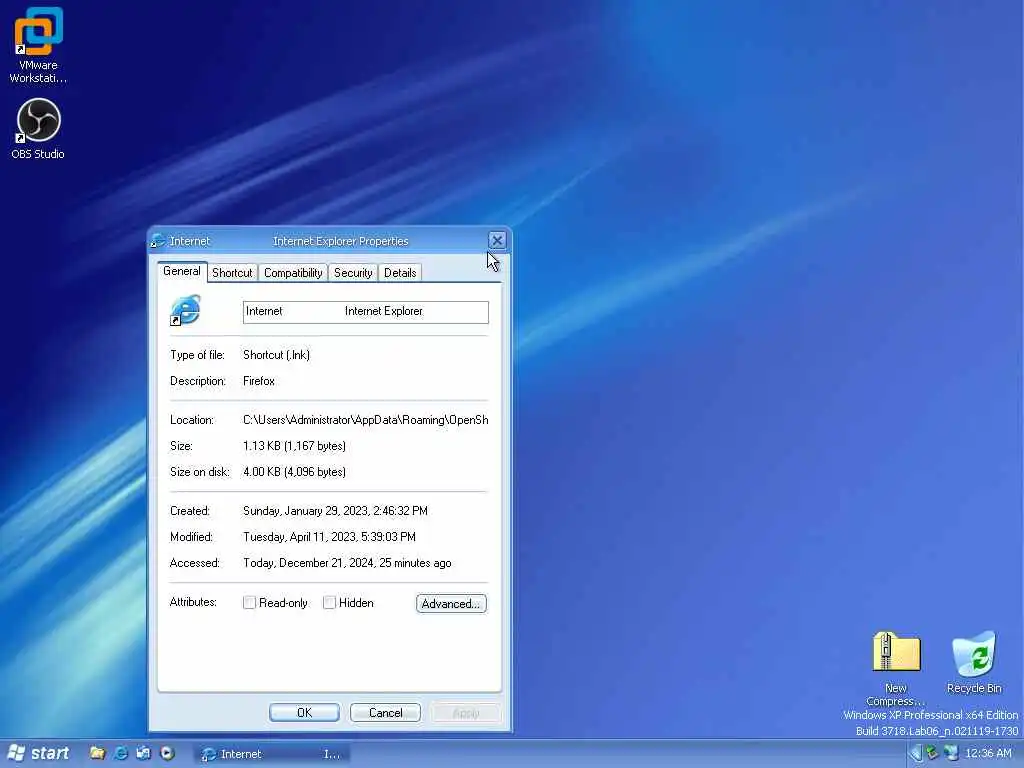This screenshot has height=768, width=1024.
Task: Click the first system tray icon
Action: 916,754
